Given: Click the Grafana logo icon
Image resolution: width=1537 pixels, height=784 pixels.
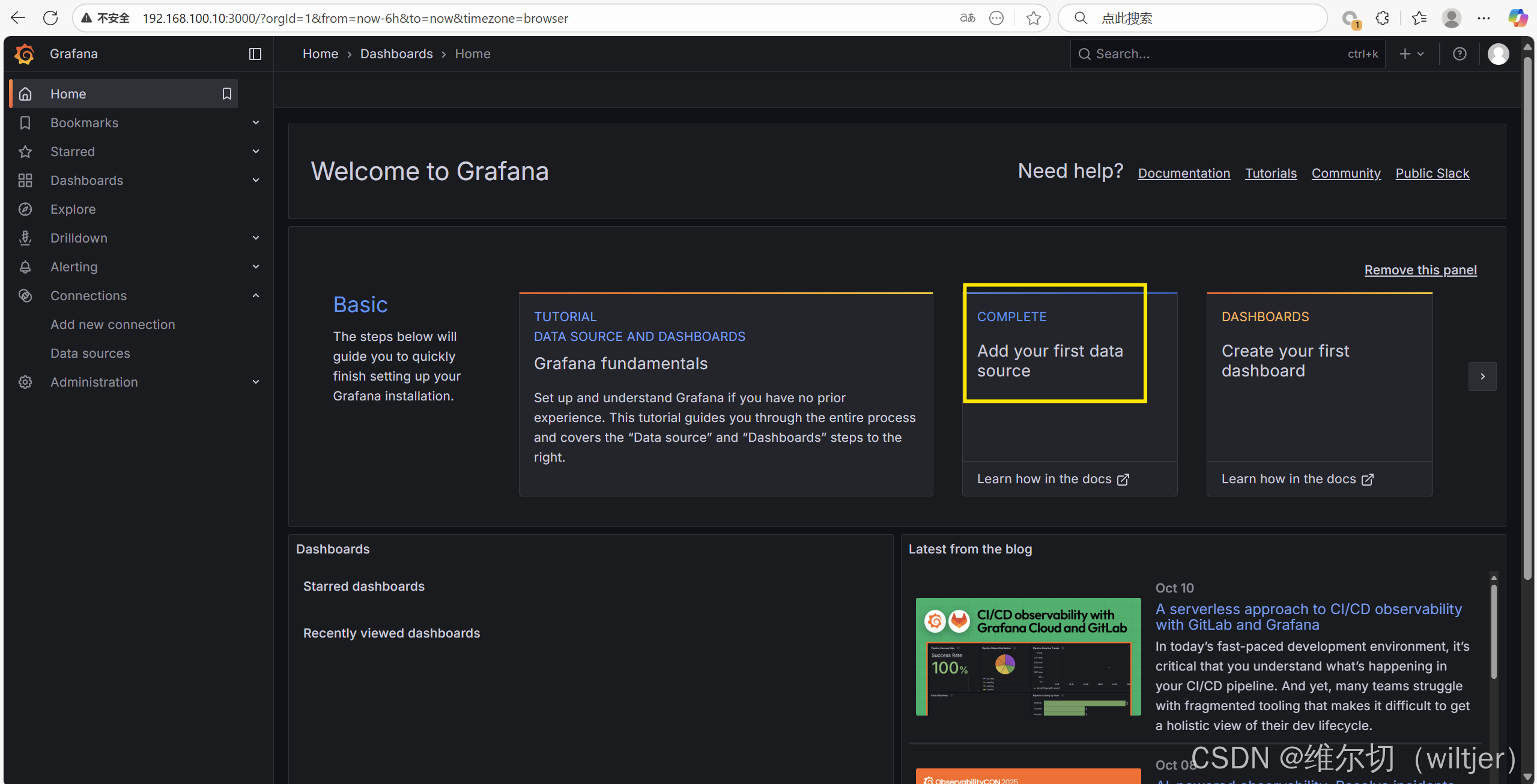Looking at the screenshot, I should click(x=25, y=54).
